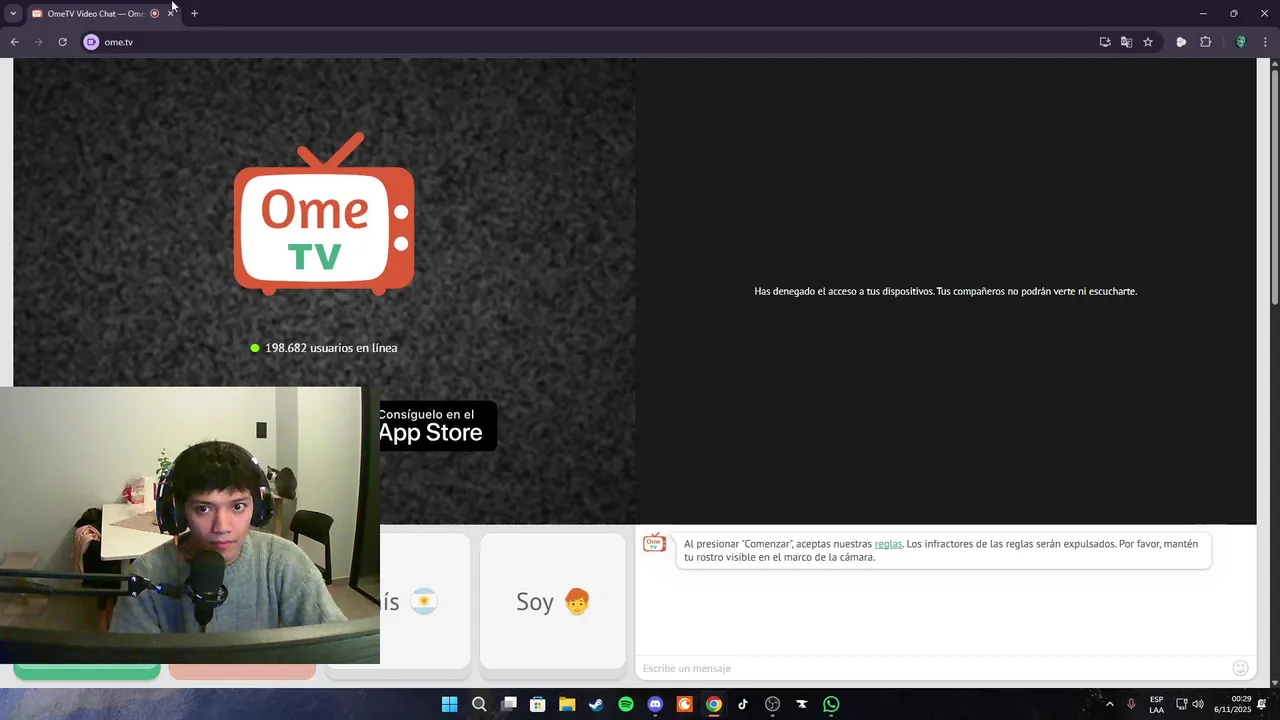Open Task View on the taskbar
1280x720 pixels.
(x=509, y=704)
